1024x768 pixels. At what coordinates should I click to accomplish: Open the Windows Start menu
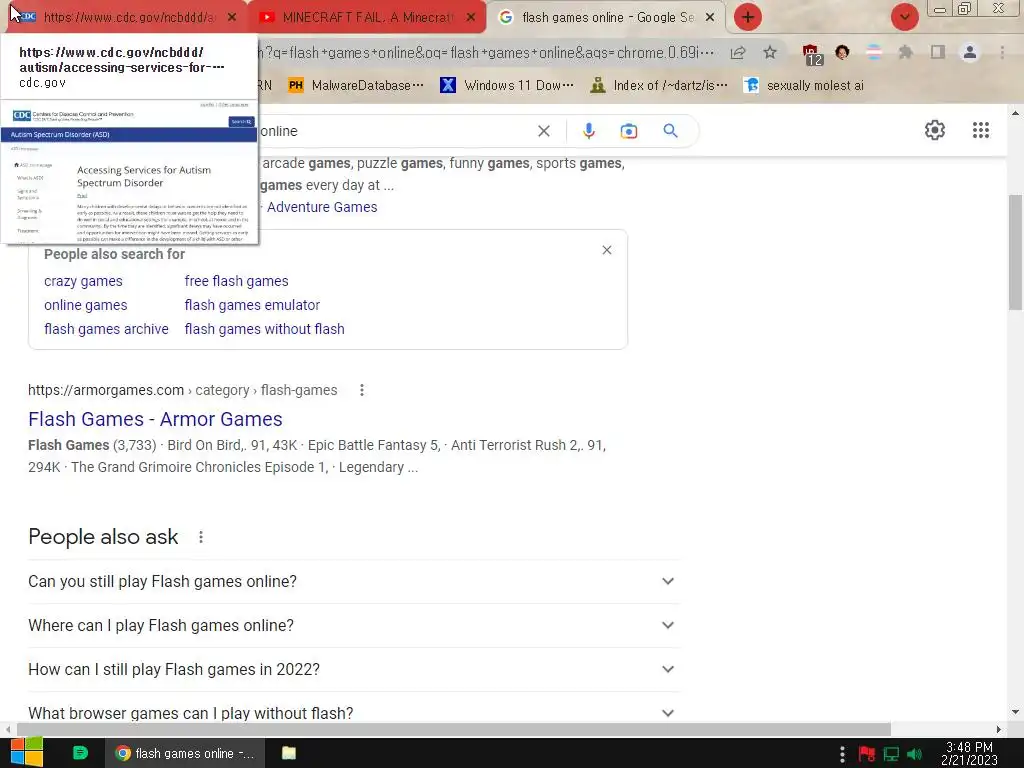click(x=26, y=752)
